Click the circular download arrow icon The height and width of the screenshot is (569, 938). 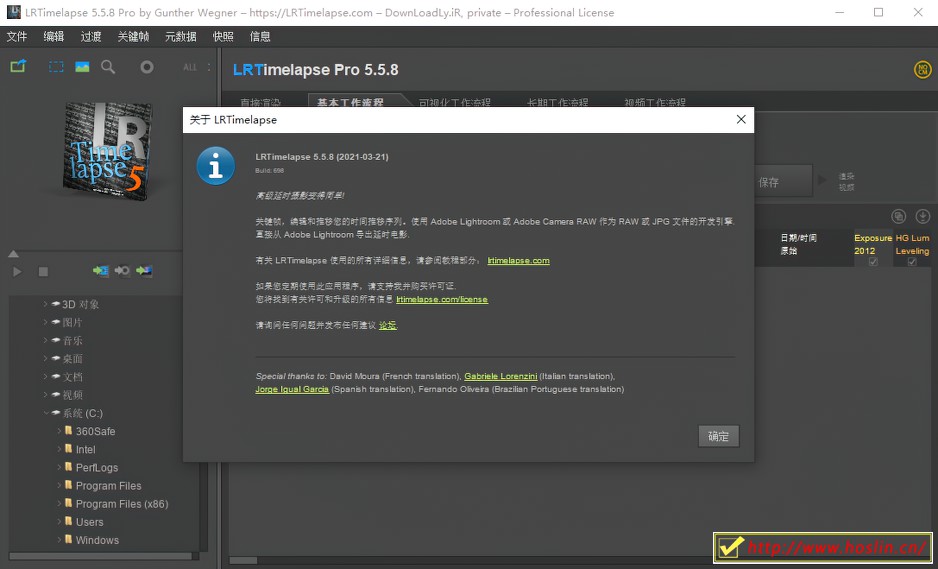tap(922, 216)
